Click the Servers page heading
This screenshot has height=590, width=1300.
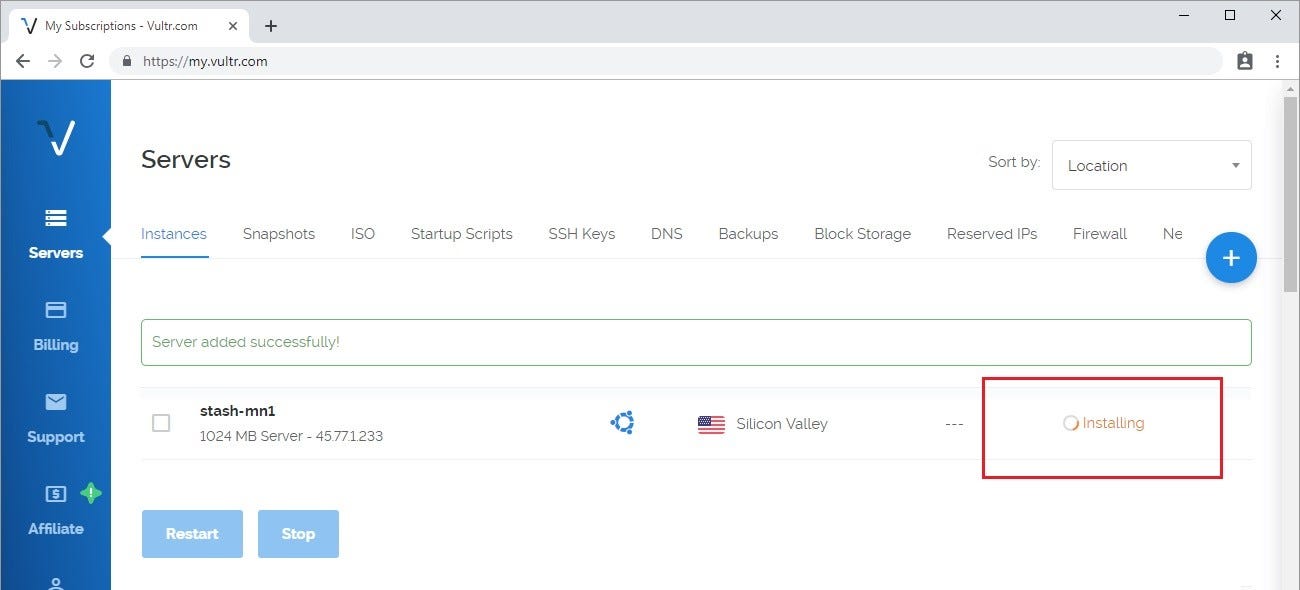coord(186,160)
